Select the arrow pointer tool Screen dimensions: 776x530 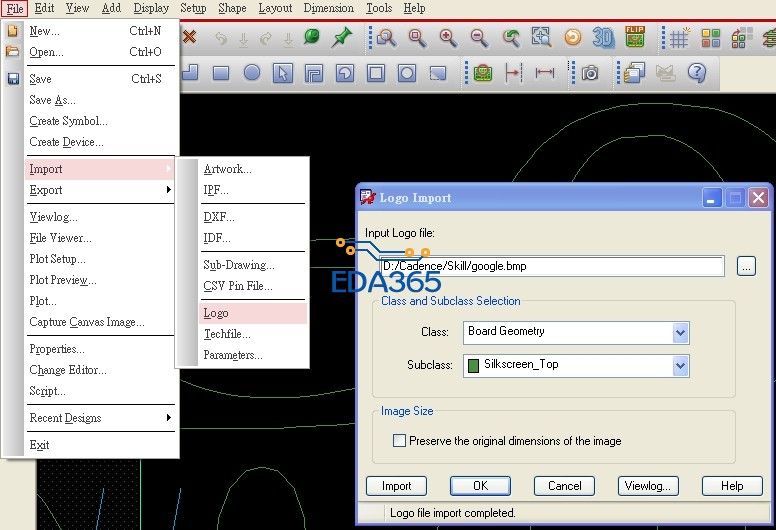[x=283, y=73]
